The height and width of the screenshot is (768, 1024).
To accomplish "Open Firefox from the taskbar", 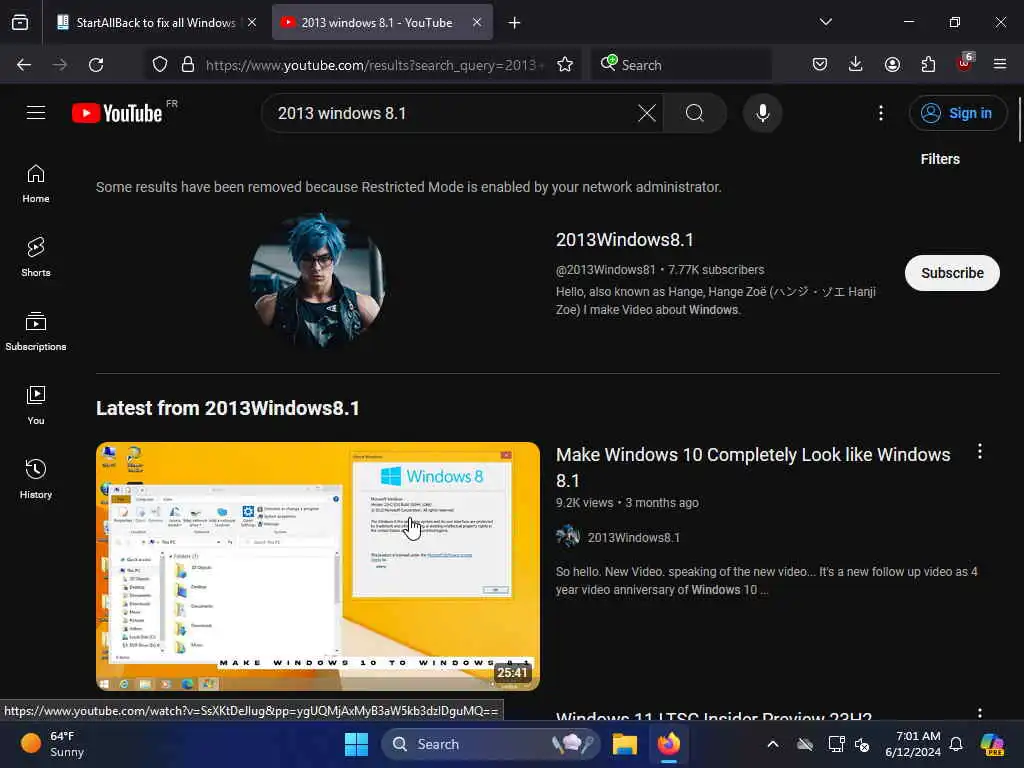I will 669,744.
